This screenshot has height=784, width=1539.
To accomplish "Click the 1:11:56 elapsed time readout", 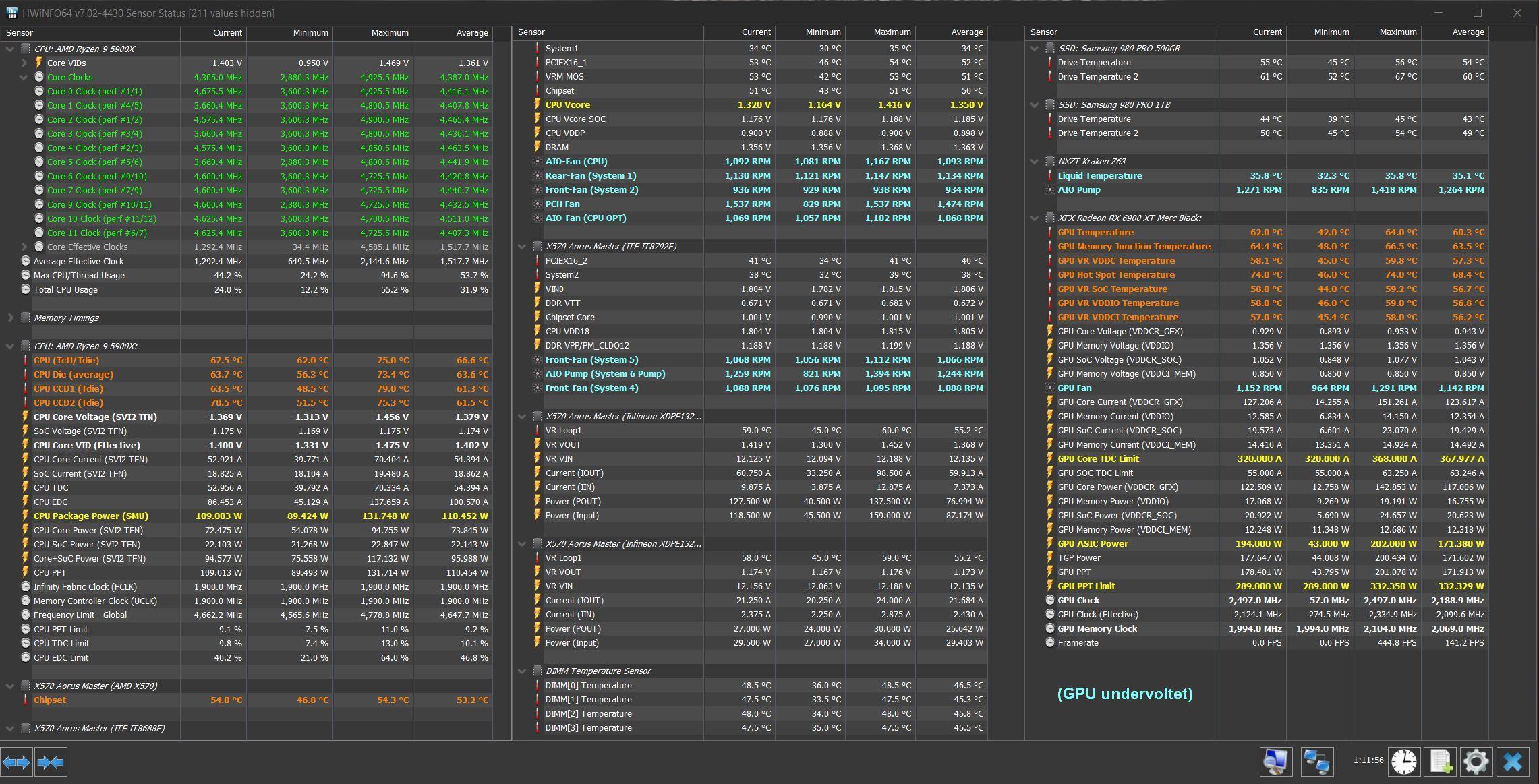I will pyautogui.click(x=1368, y=760).
